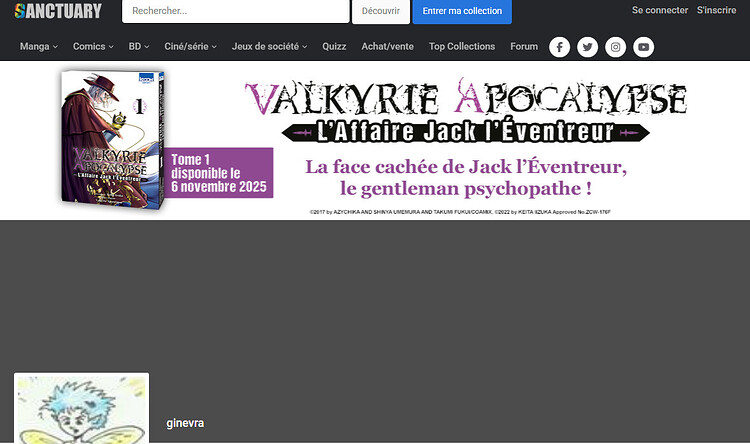Click the Se connecter link

tap(660, 10)
